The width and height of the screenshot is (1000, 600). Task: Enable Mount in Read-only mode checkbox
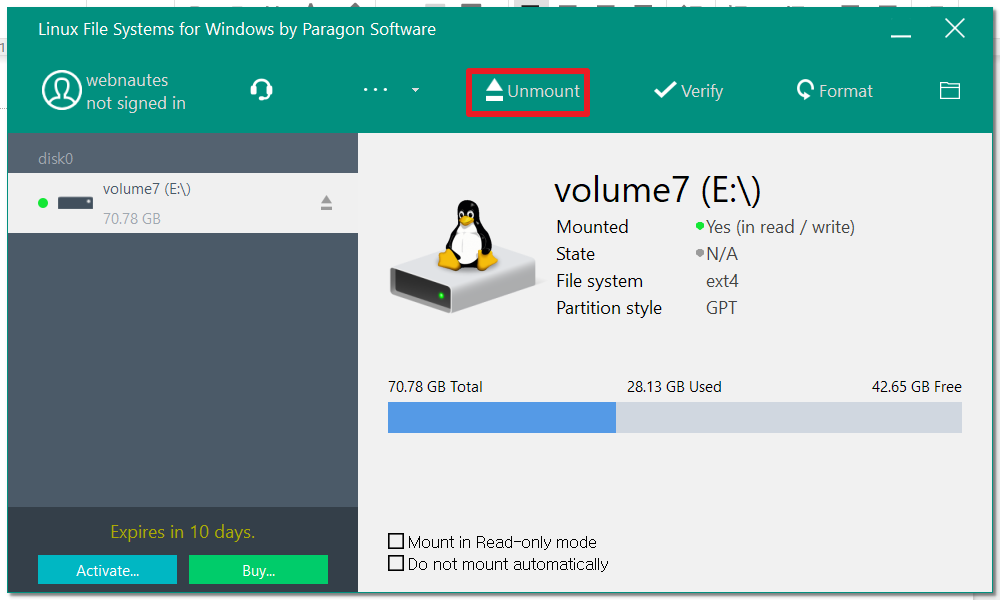click(x=396, y=541)
